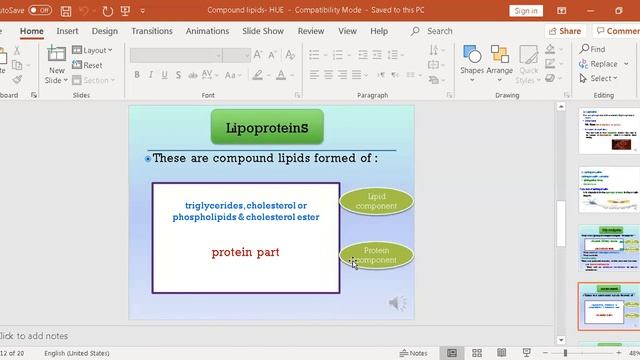640x360 pixels.
Task: Open the Arrange menu
Action: tap(500, 63)
